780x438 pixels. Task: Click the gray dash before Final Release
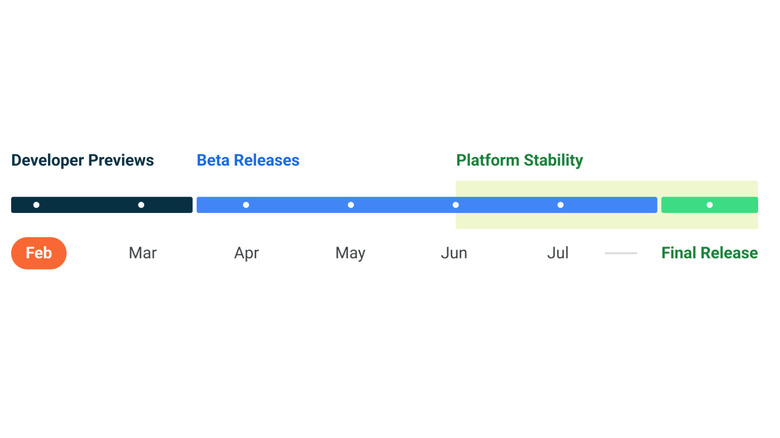(x=621, y=253)
